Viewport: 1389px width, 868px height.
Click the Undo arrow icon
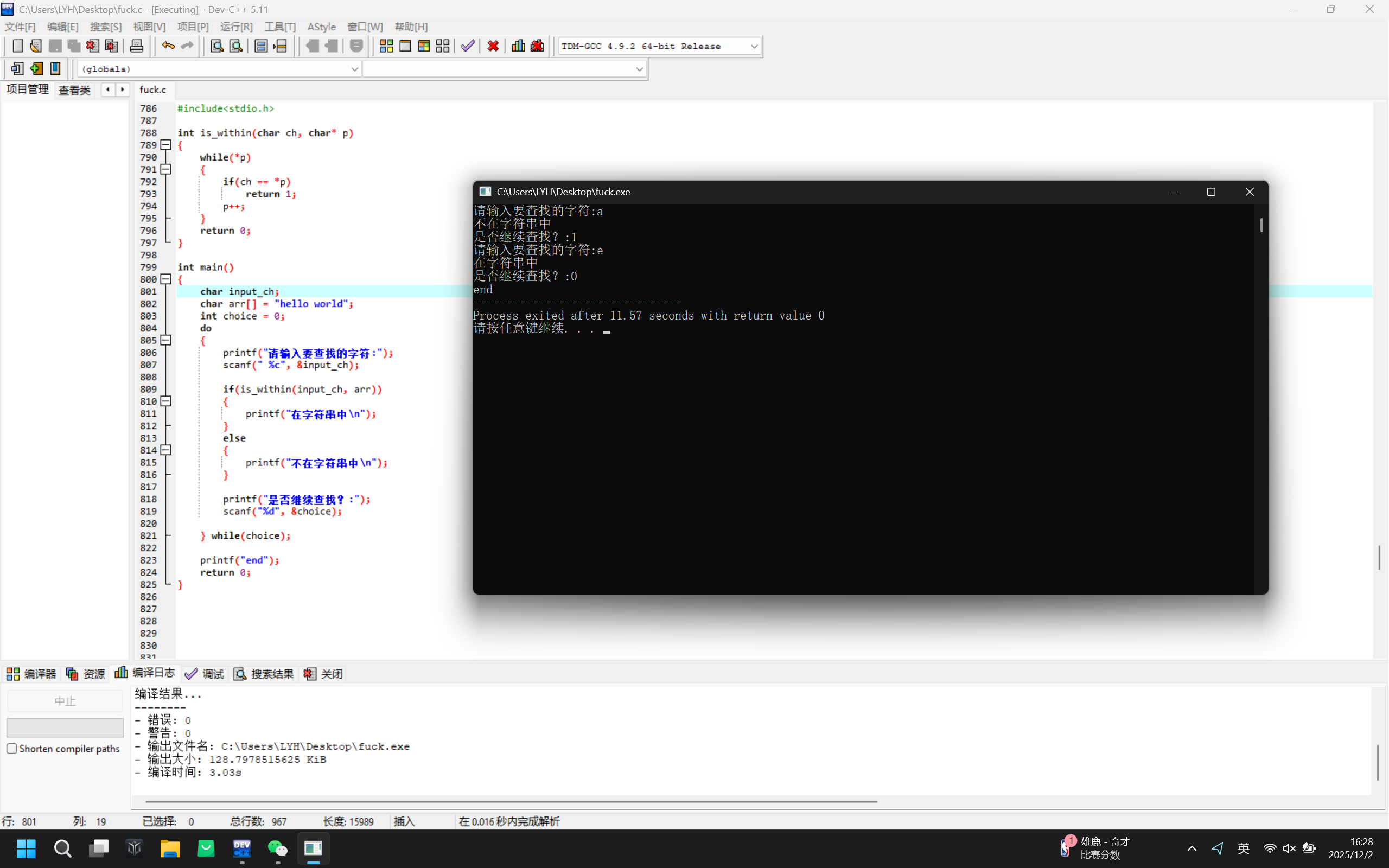pyautogui.click(x=168, y=46)
